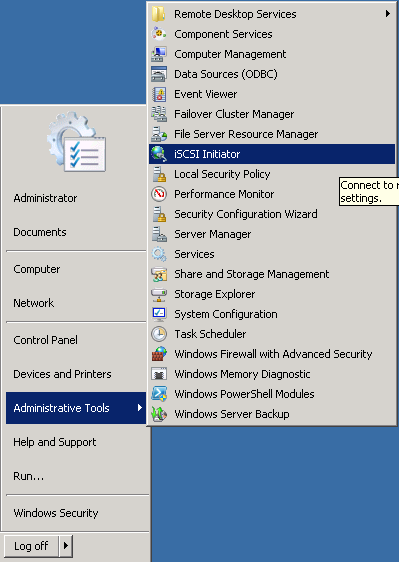
Task: Open Control Panel
Action: tap(76, 340)
